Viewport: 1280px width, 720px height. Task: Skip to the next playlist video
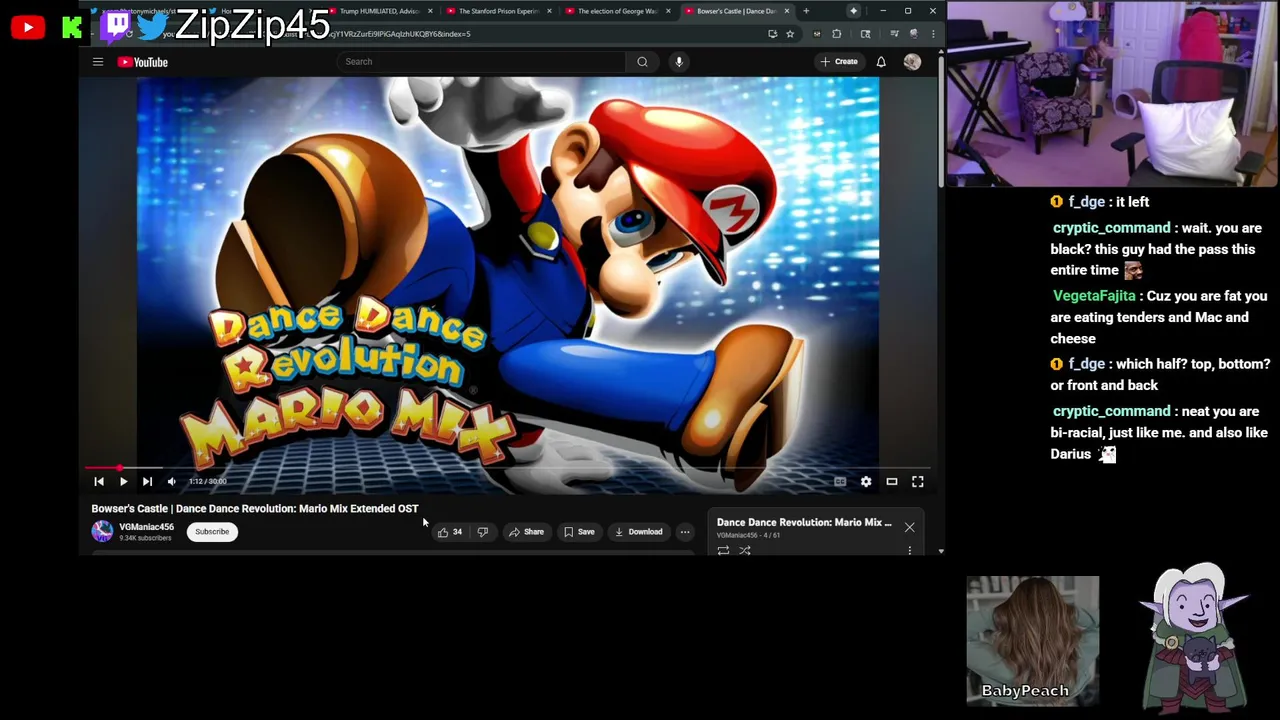(x=147, y=482)
